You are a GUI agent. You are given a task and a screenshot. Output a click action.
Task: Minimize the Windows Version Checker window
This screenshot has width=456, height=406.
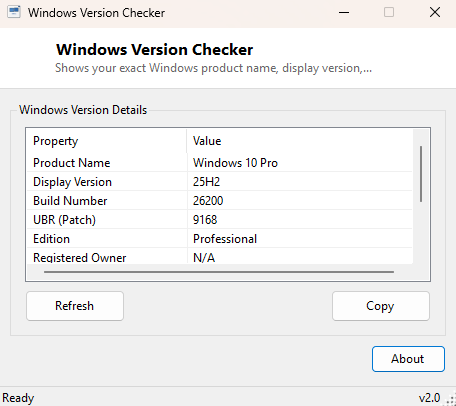tap(344, 13)
